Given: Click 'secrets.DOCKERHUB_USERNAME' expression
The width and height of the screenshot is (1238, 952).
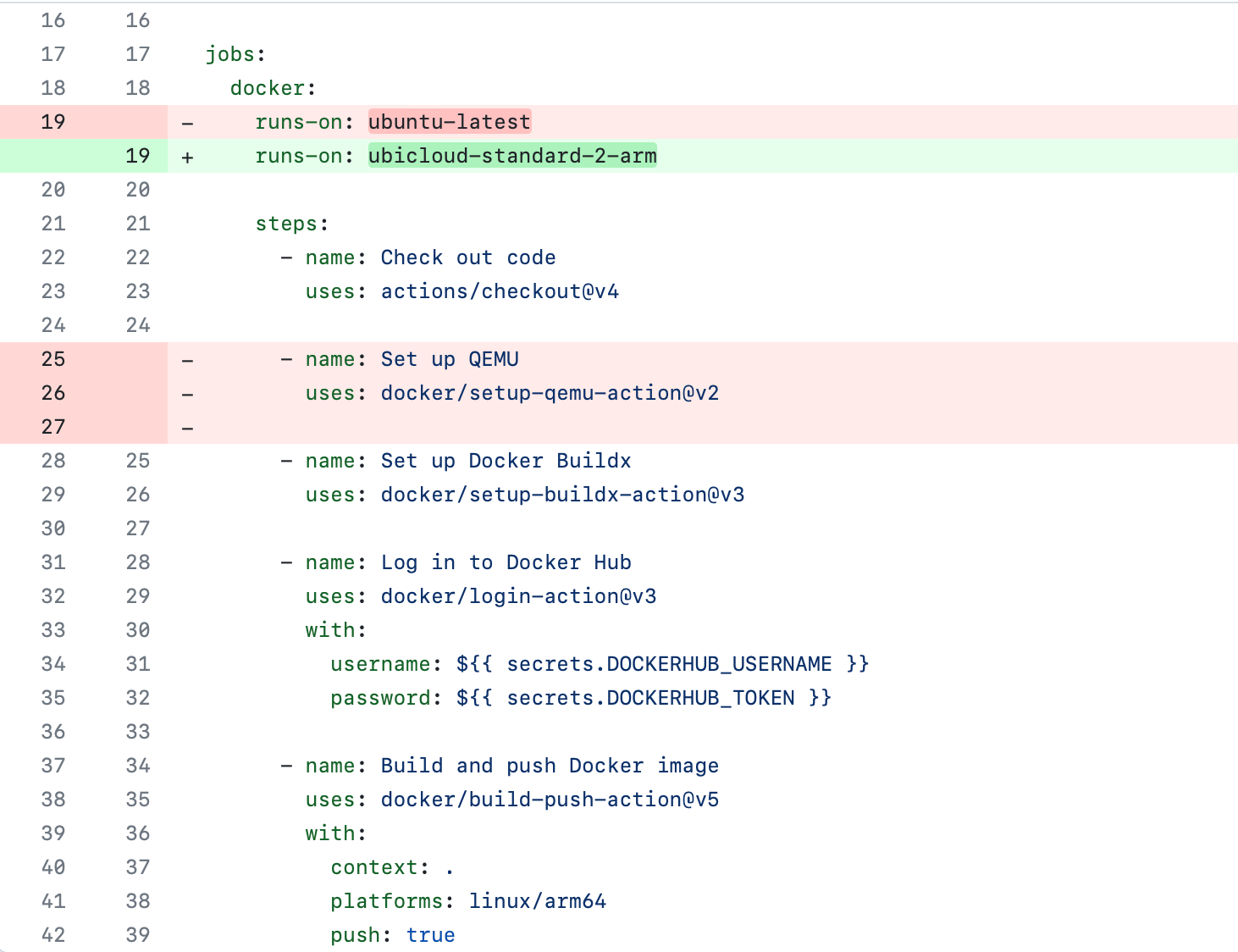Looking at the screenshot, I should point(669,664).
